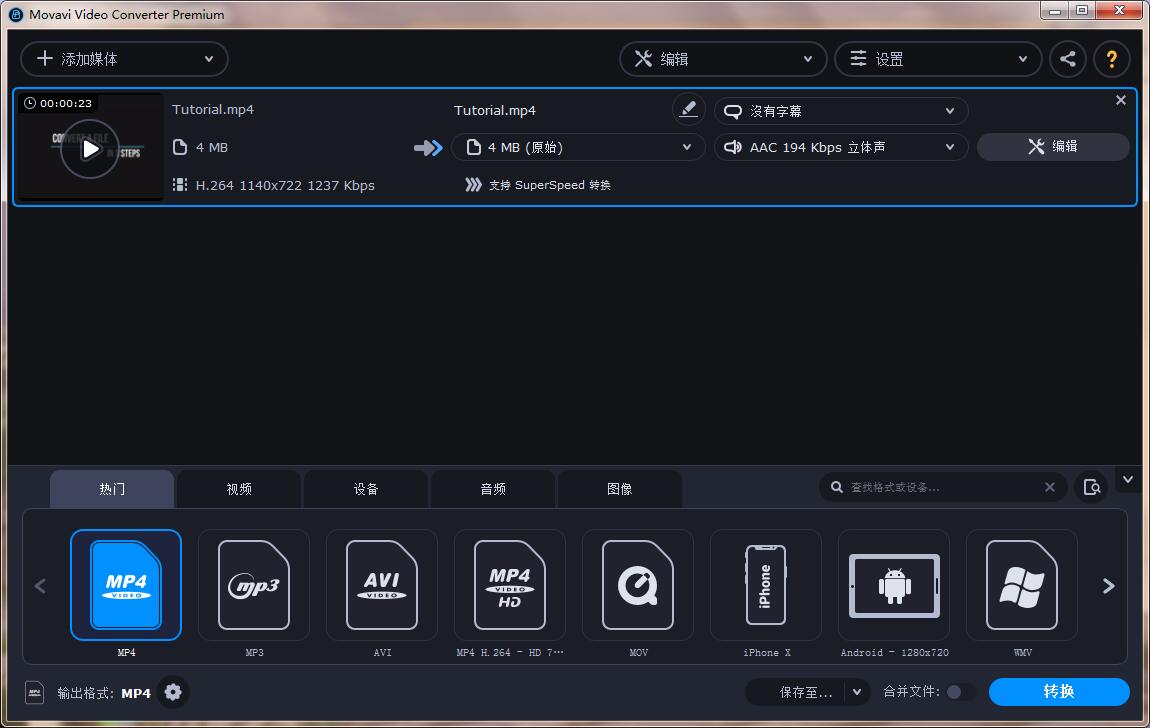Click the output file name Tutorial.mp4
1150x728 pixels.
pos(495,111)
